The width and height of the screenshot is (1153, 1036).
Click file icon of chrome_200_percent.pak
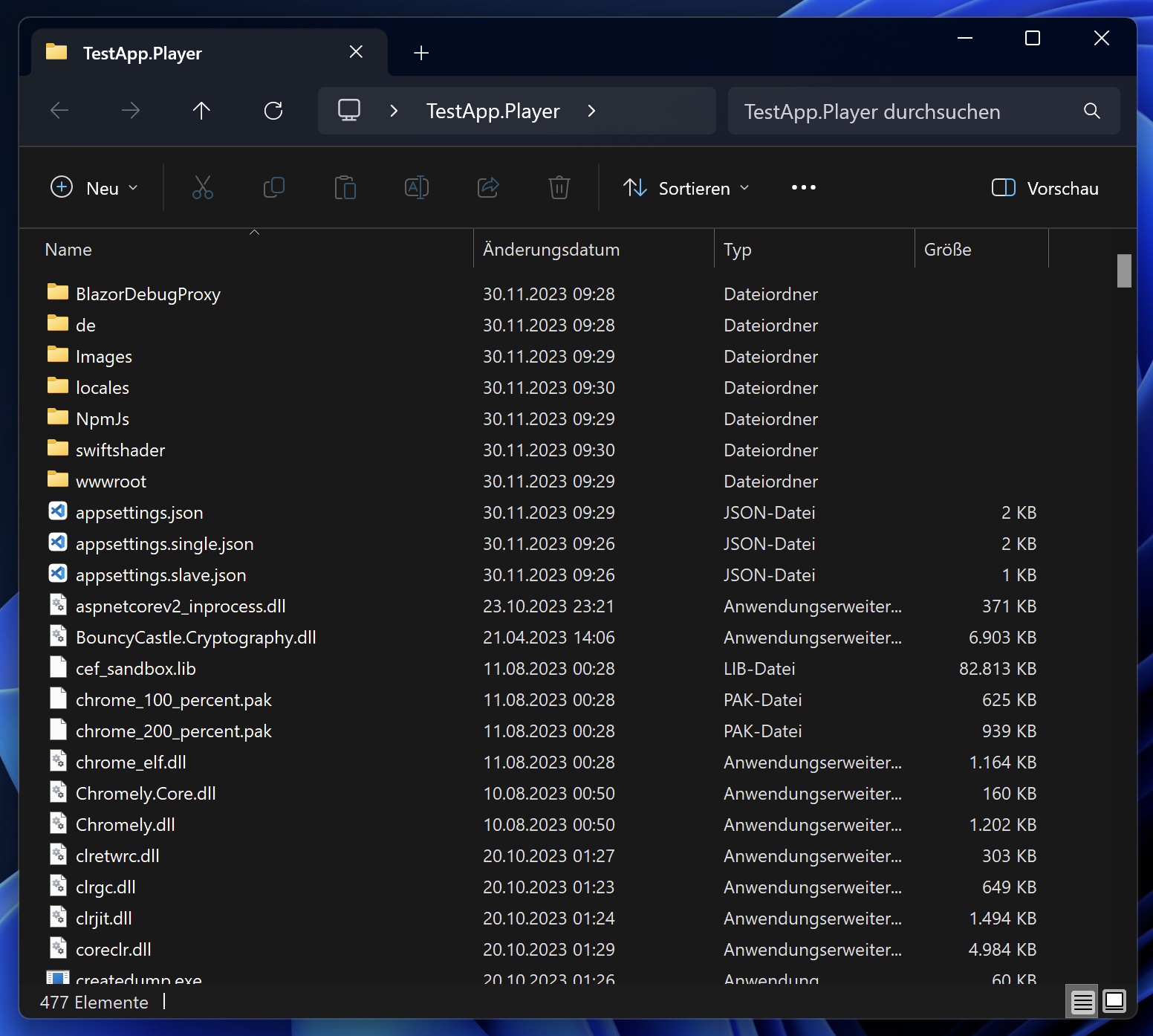point(58,730)
